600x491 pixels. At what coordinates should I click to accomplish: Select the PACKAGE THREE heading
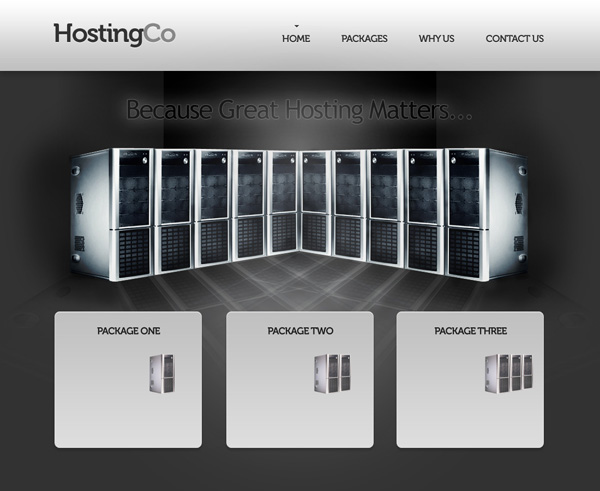(471, 331)
